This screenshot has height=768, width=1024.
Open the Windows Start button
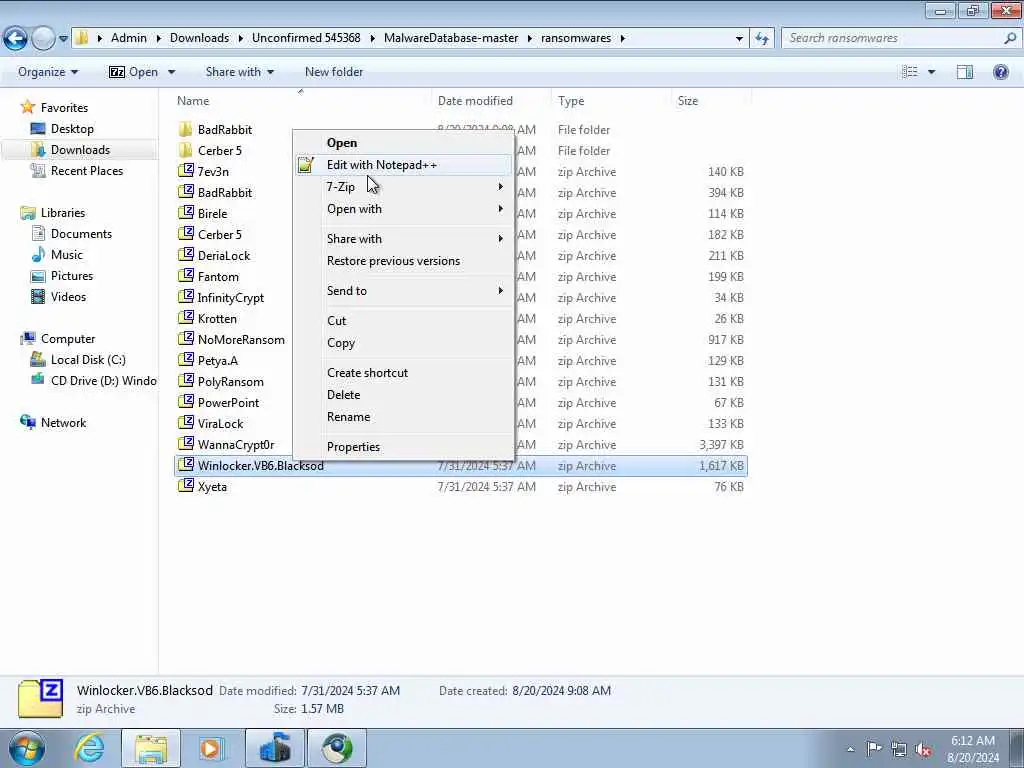click(x=26, y=748)
